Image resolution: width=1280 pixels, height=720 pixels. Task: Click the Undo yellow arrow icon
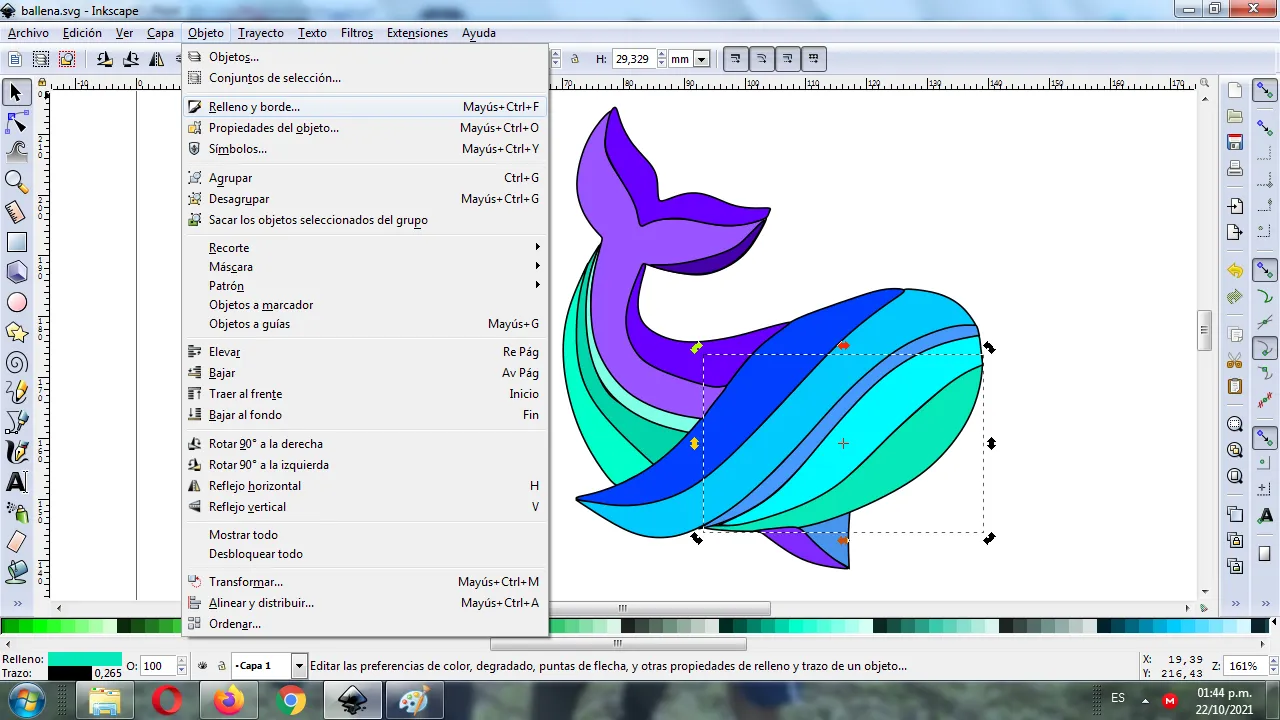1235,271
